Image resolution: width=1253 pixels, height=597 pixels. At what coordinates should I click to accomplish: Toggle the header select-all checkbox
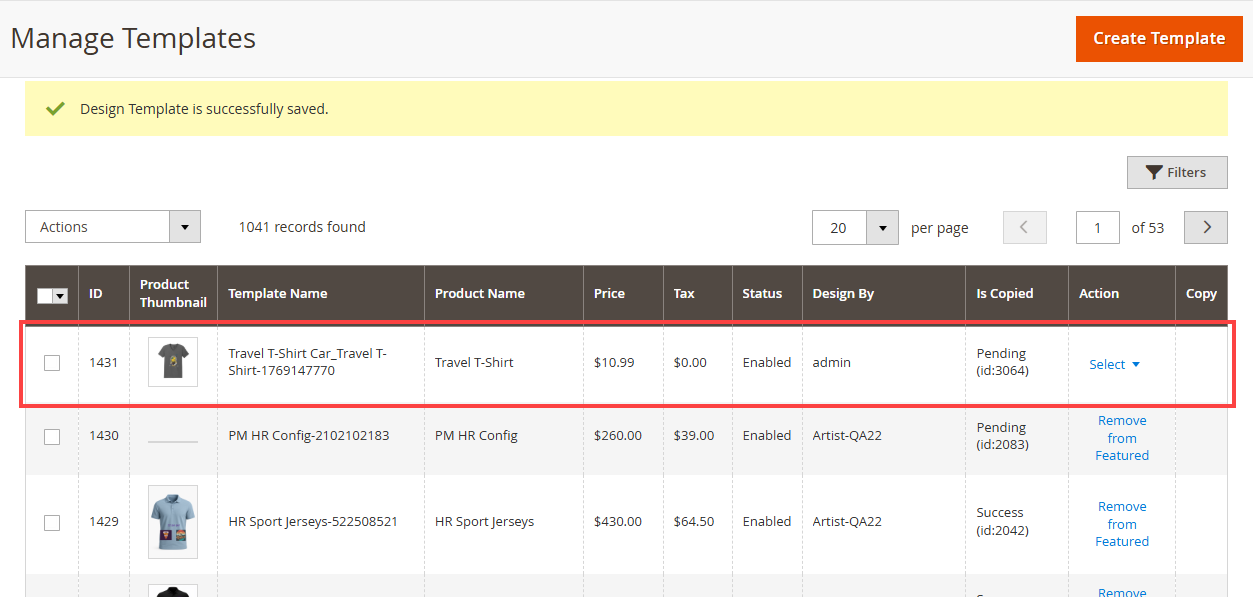pyautogui.click(x=45, y=295)
